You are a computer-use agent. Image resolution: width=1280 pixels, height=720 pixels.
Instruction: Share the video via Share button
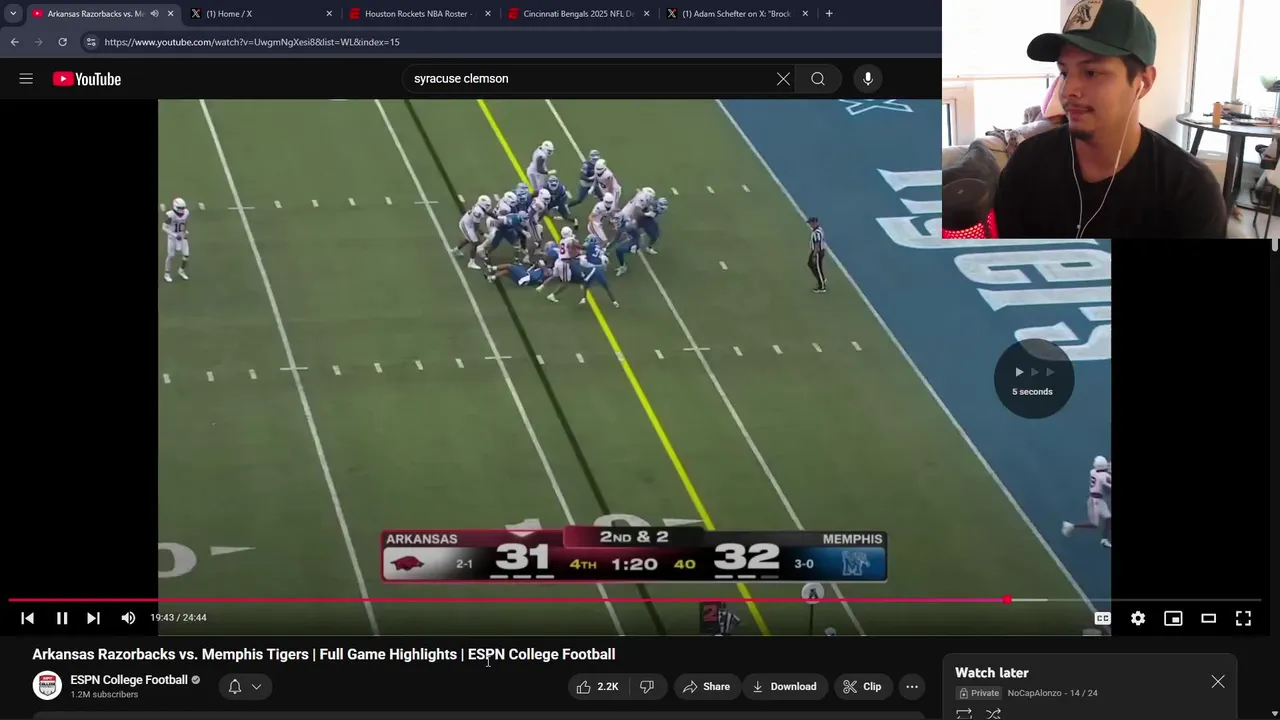(x=706, y=686)
